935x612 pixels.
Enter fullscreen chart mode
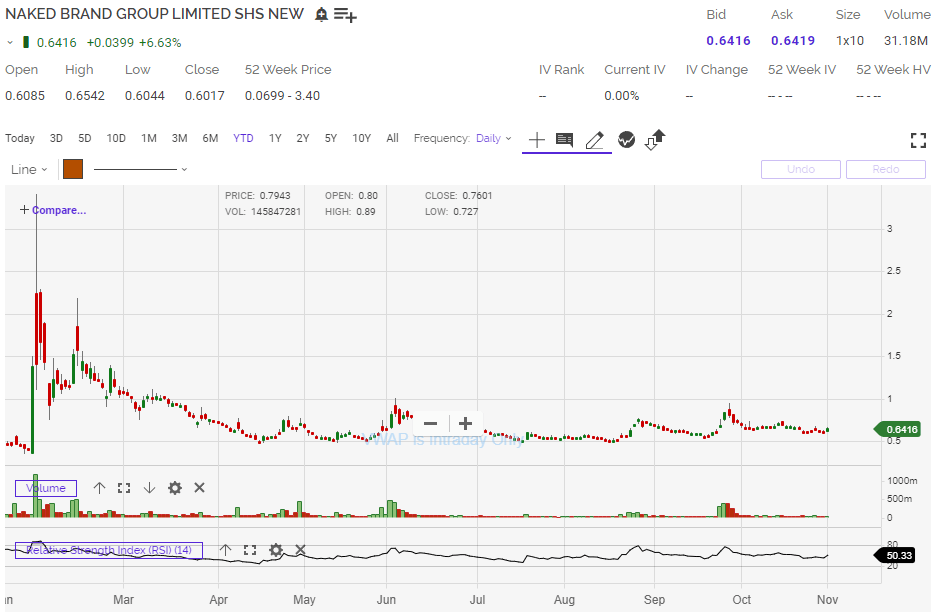click(x=918, y=140)
